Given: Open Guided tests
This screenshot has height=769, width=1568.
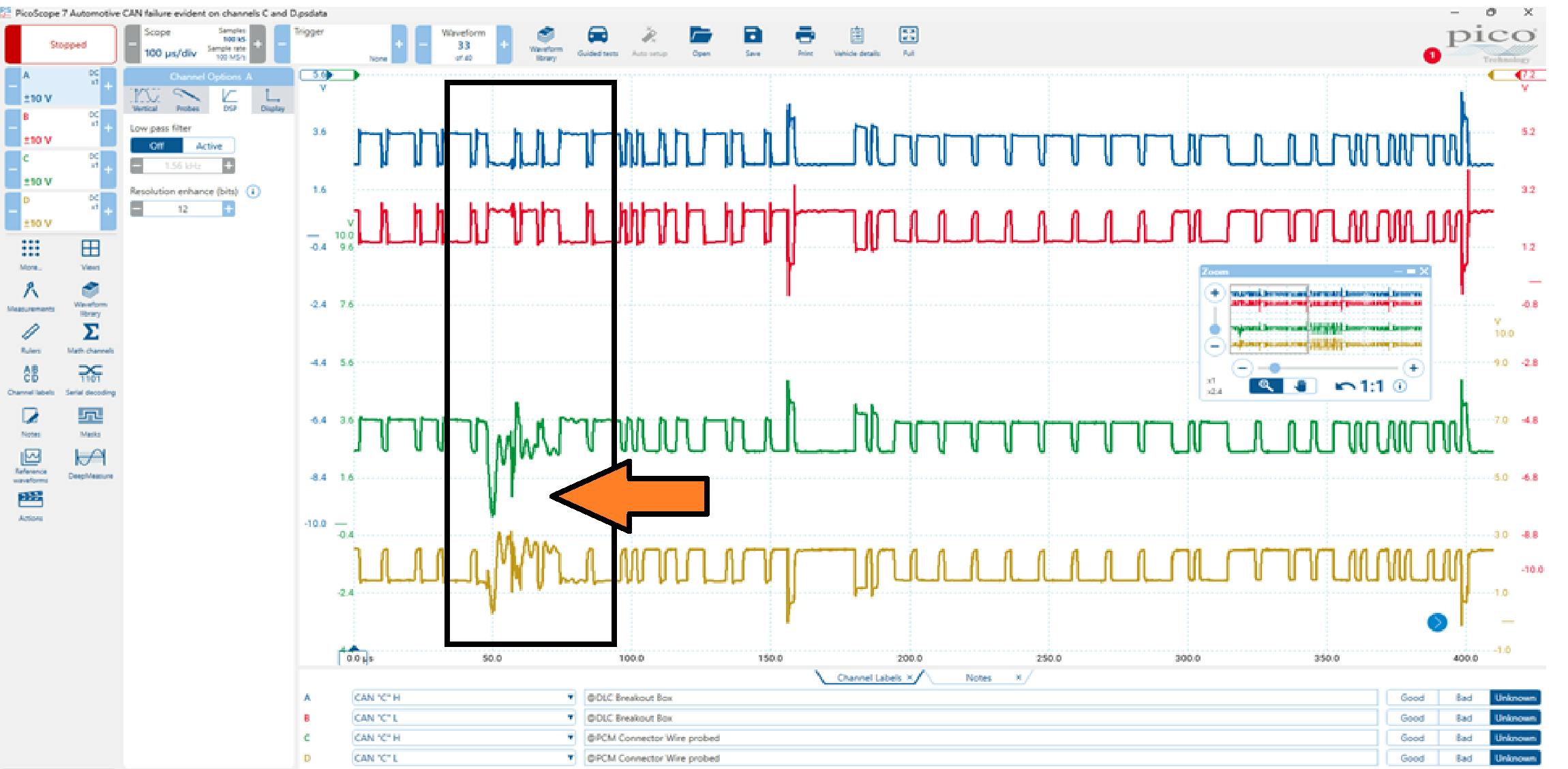Looking at the screenshot, I should click(x=597, y=41).
